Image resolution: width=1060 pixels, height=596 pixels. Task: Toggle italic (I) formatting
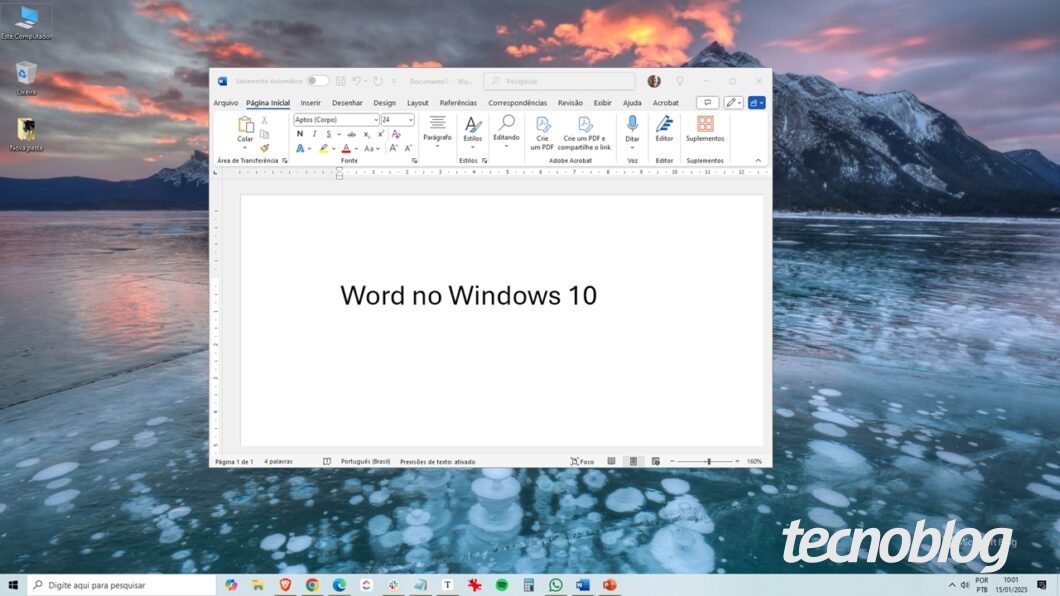click(x=314, y=134)
